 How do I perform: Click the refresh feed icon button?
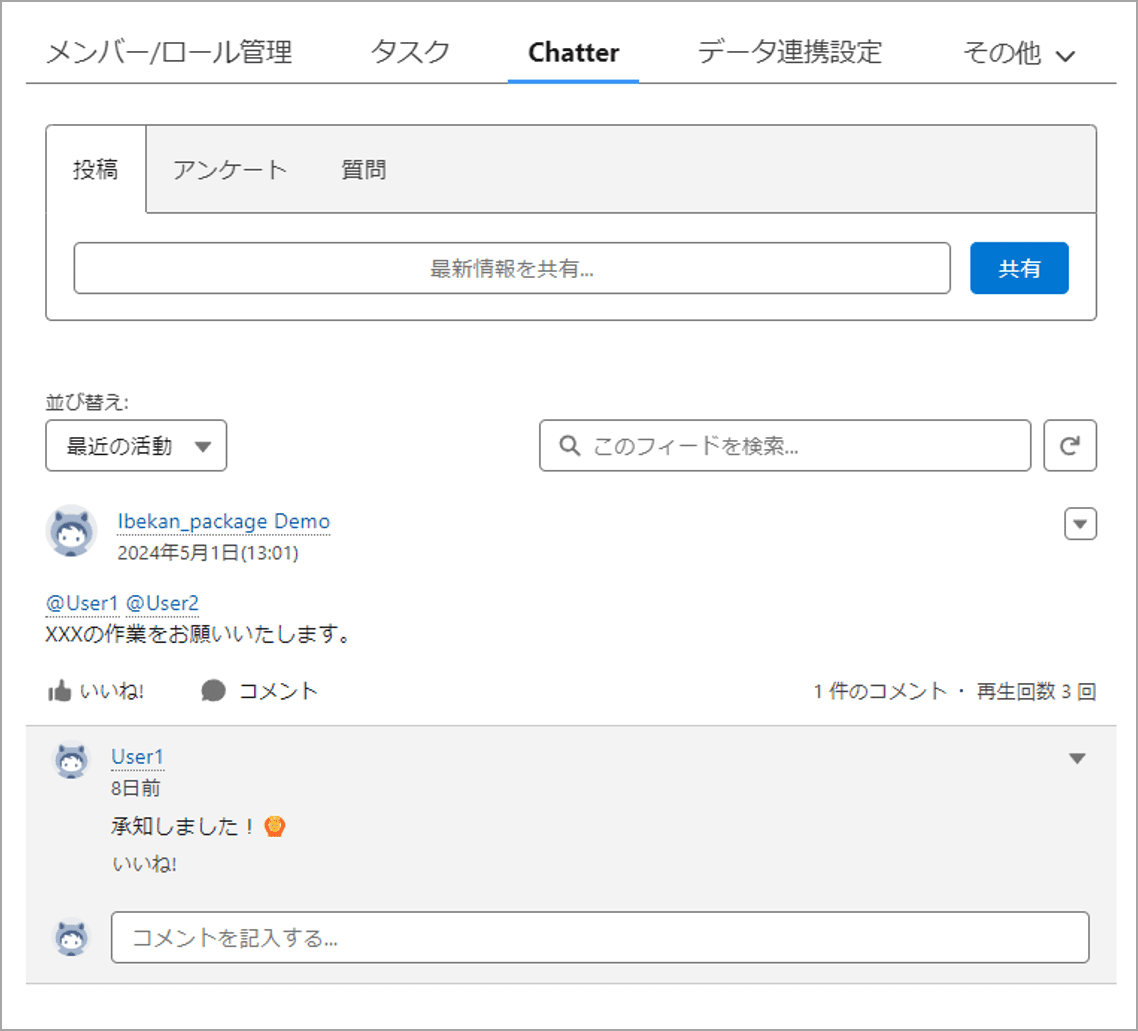tap(1070, 446)
